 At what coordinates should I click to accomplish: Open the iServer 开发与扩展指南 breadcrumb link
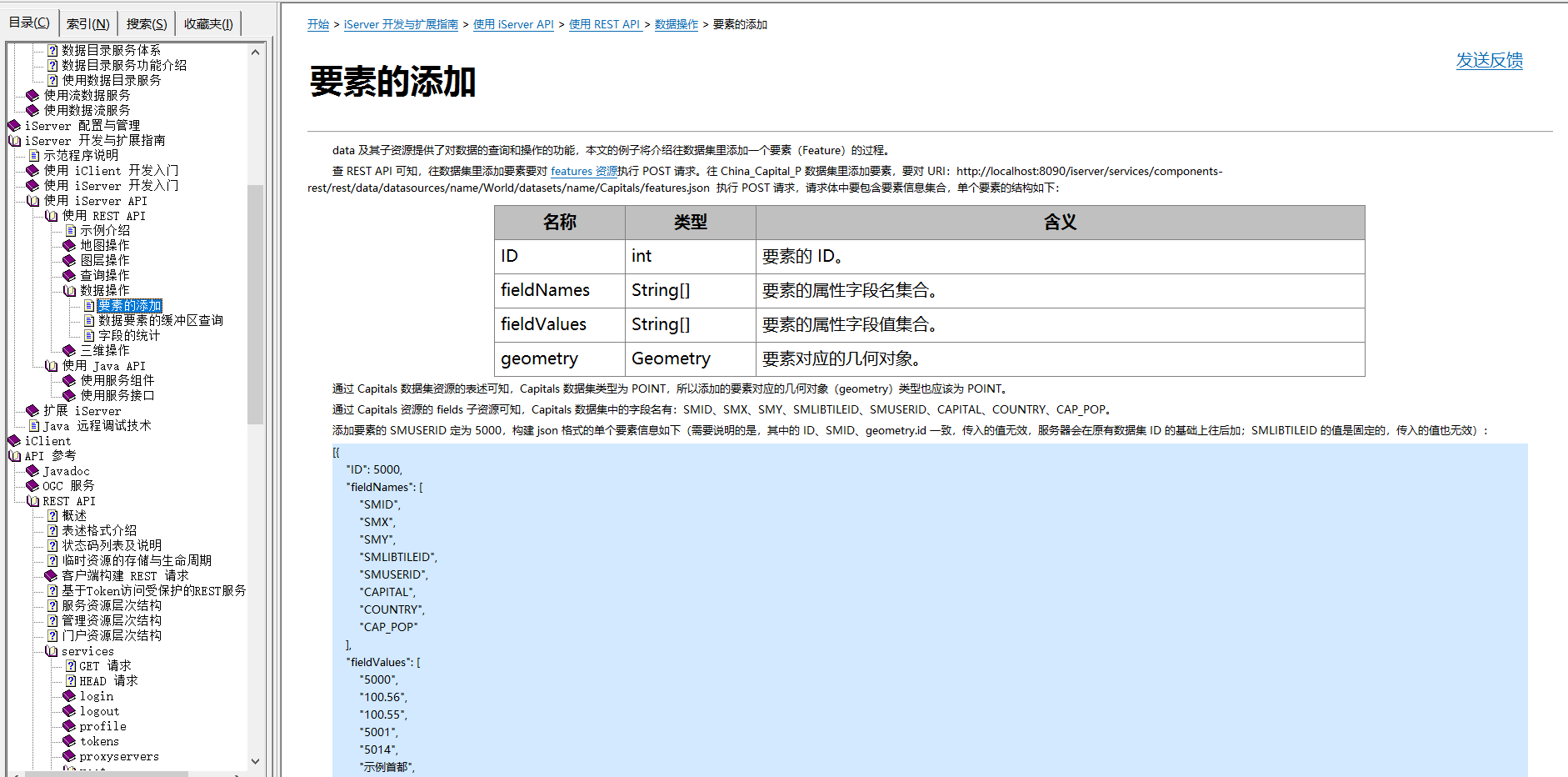[401, 25]
